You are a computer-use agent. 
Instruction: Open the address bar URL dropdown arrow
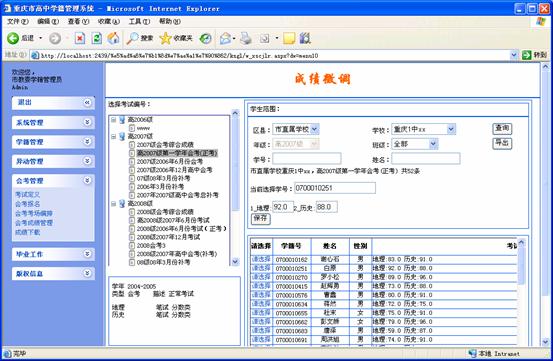(514, 55)
